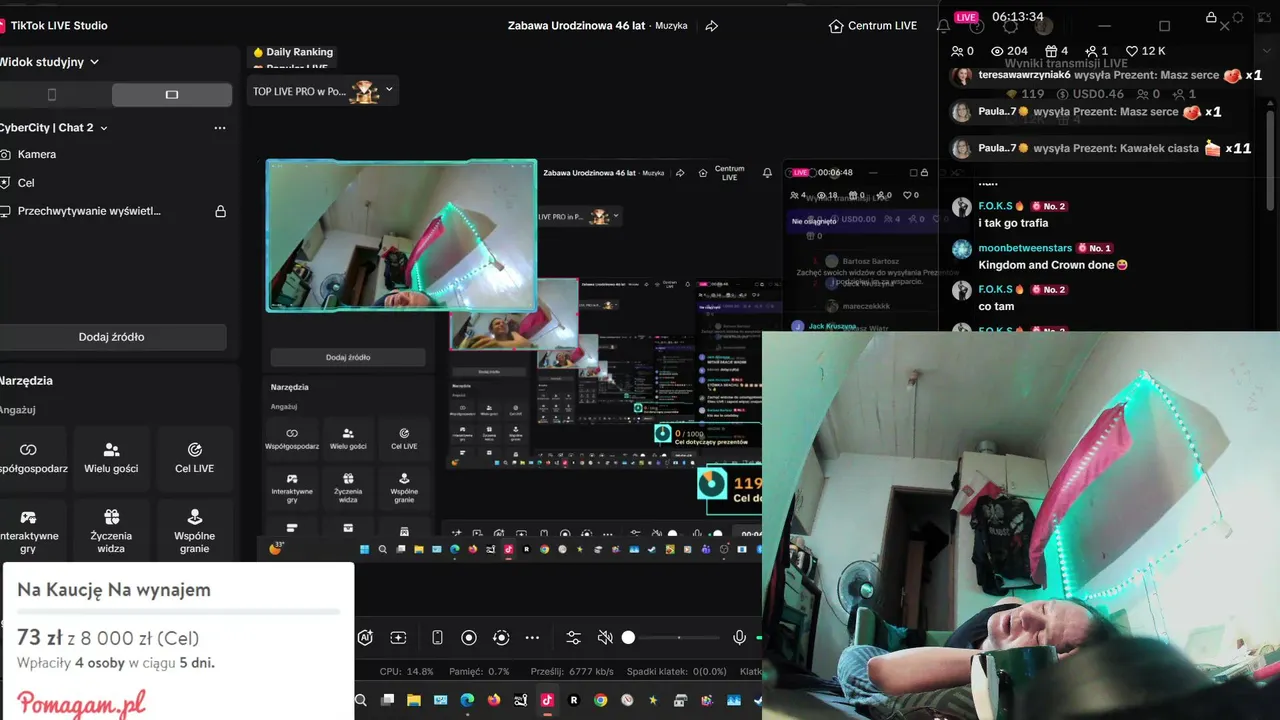Click the Kingdom and Crown done chat message
This screenshot has width=1280, height=720.
coord(1053,265)
